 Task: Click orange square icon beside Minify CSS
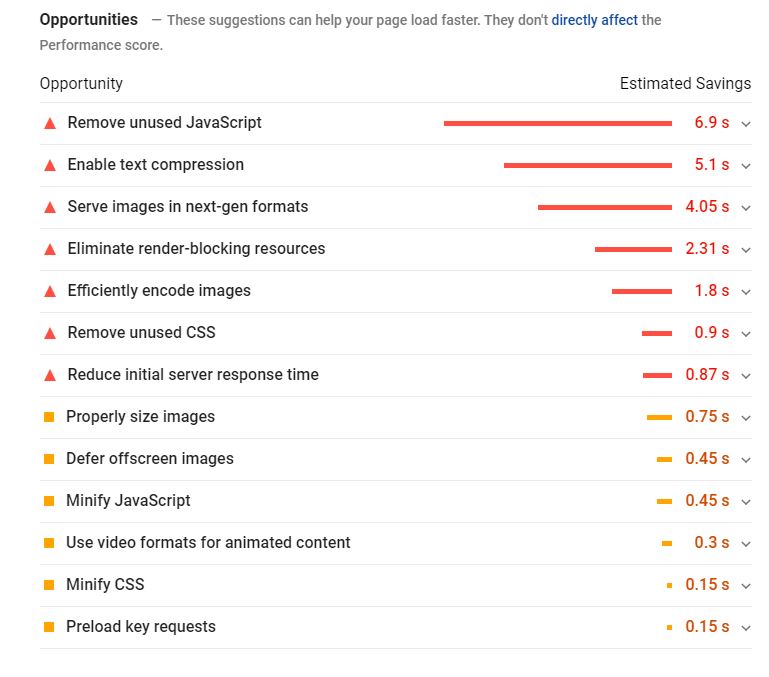tap(49, 585)
